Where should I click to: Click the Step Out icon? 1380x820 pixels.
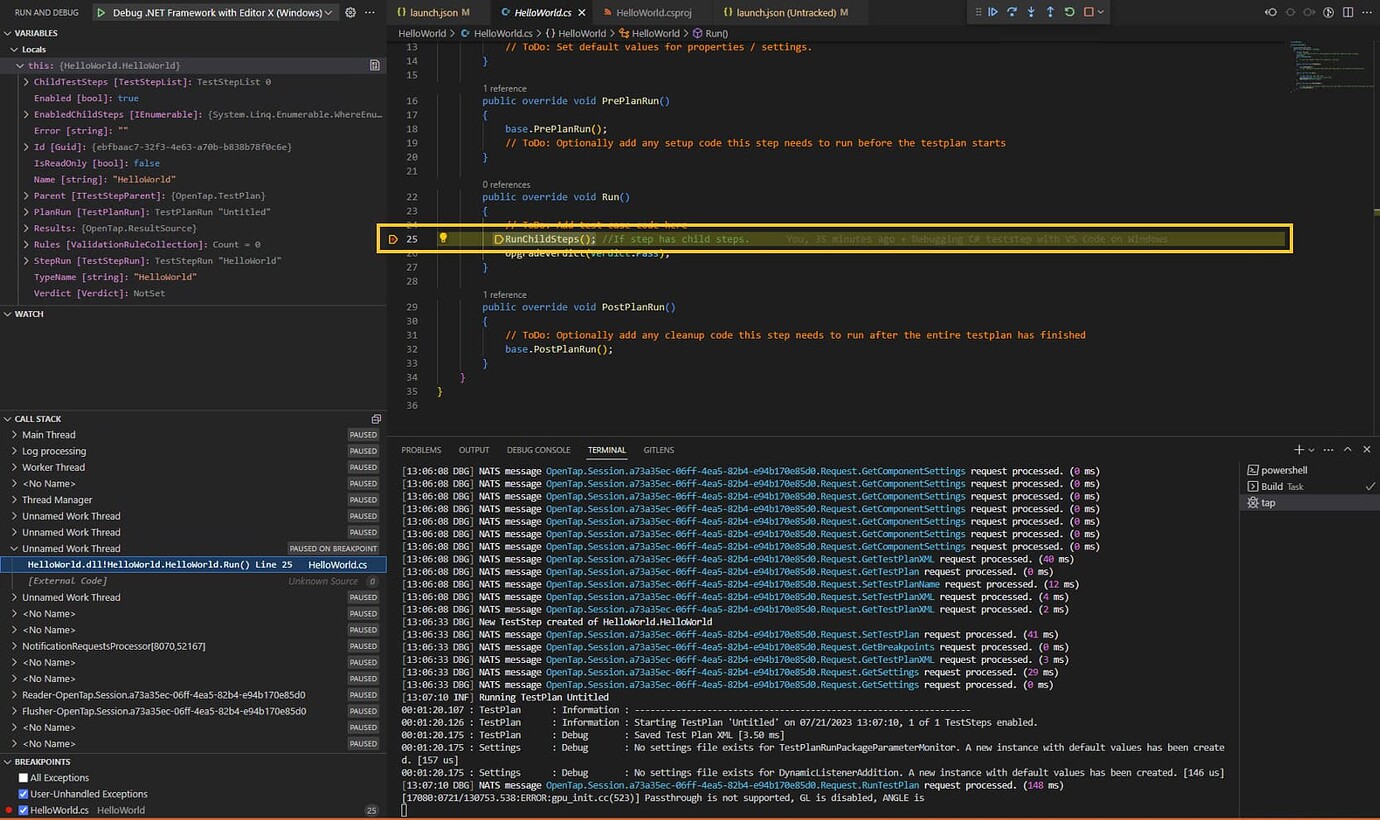pyautogui.click(x=1050, y=12)
